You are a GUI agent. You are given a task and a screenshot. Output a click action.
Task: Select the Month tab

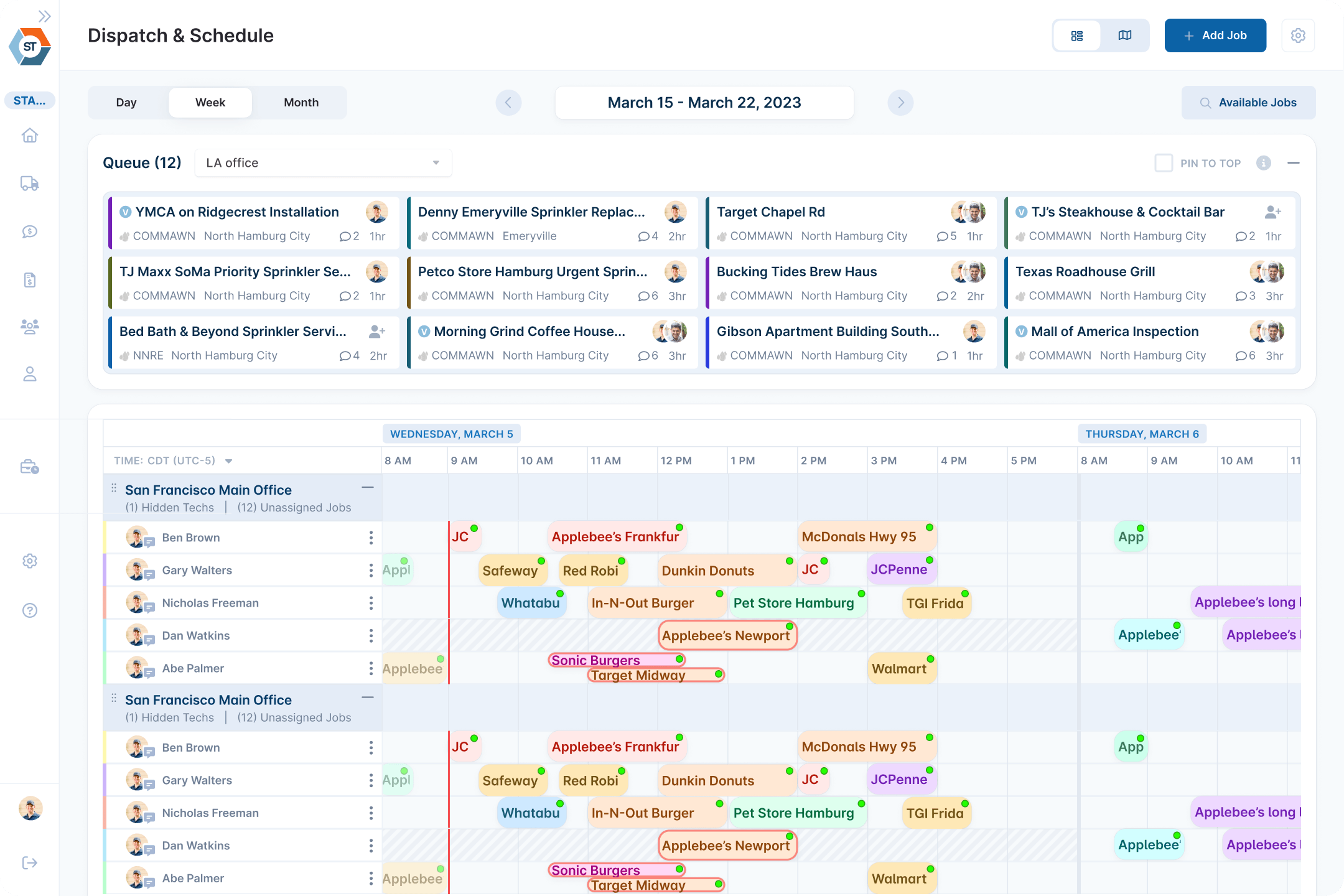pyautogui.click(x=301, y=103)
